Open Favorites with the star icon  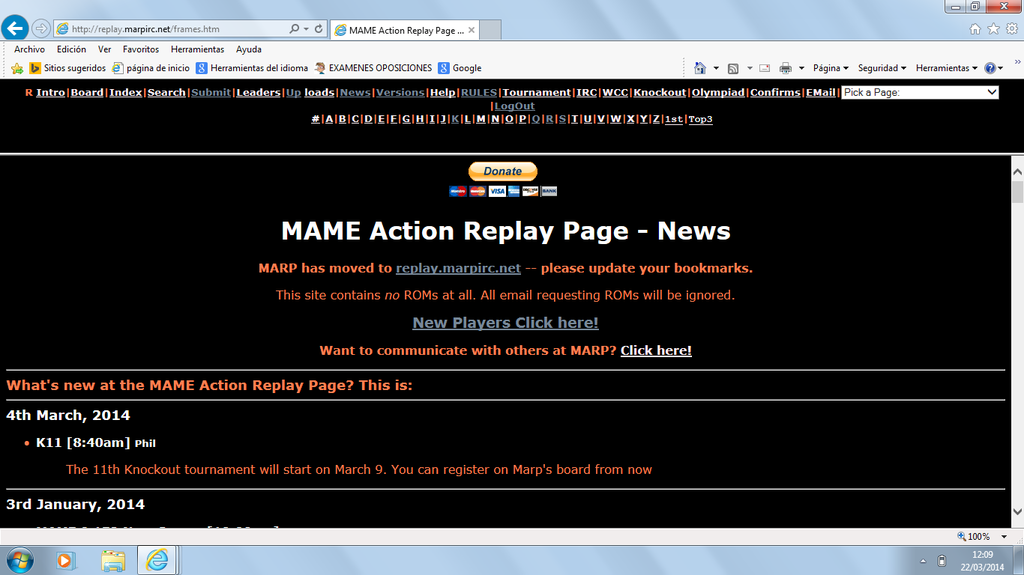pos(993,29)
